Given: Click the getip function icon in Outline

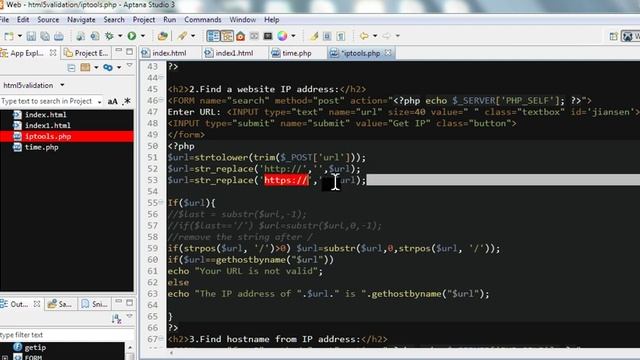Looking at the screenshot, I should [x=18, y=347].
